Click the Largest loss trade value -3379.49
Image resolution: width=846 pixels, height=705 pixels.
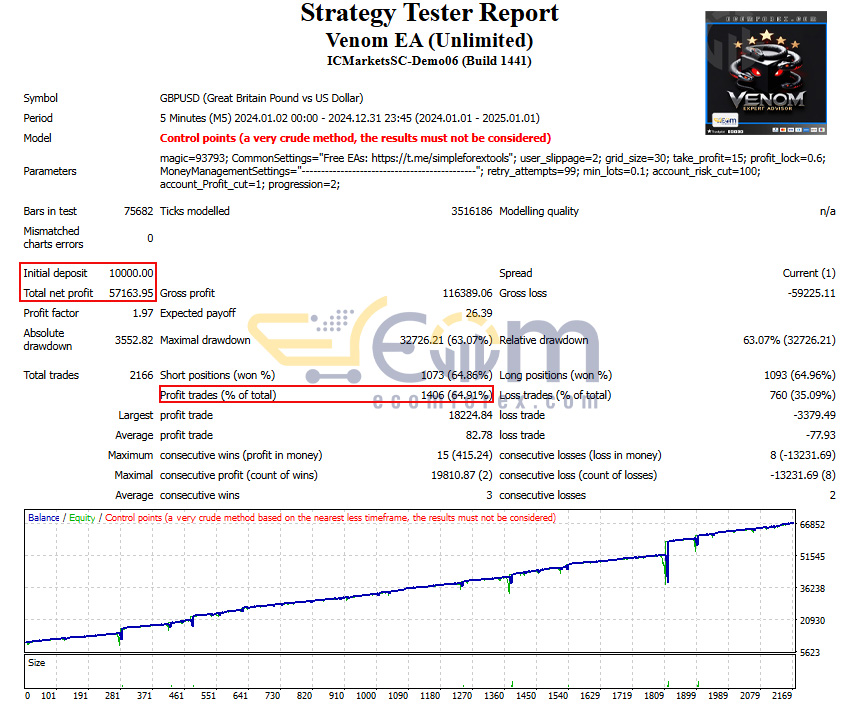point(815,415)
